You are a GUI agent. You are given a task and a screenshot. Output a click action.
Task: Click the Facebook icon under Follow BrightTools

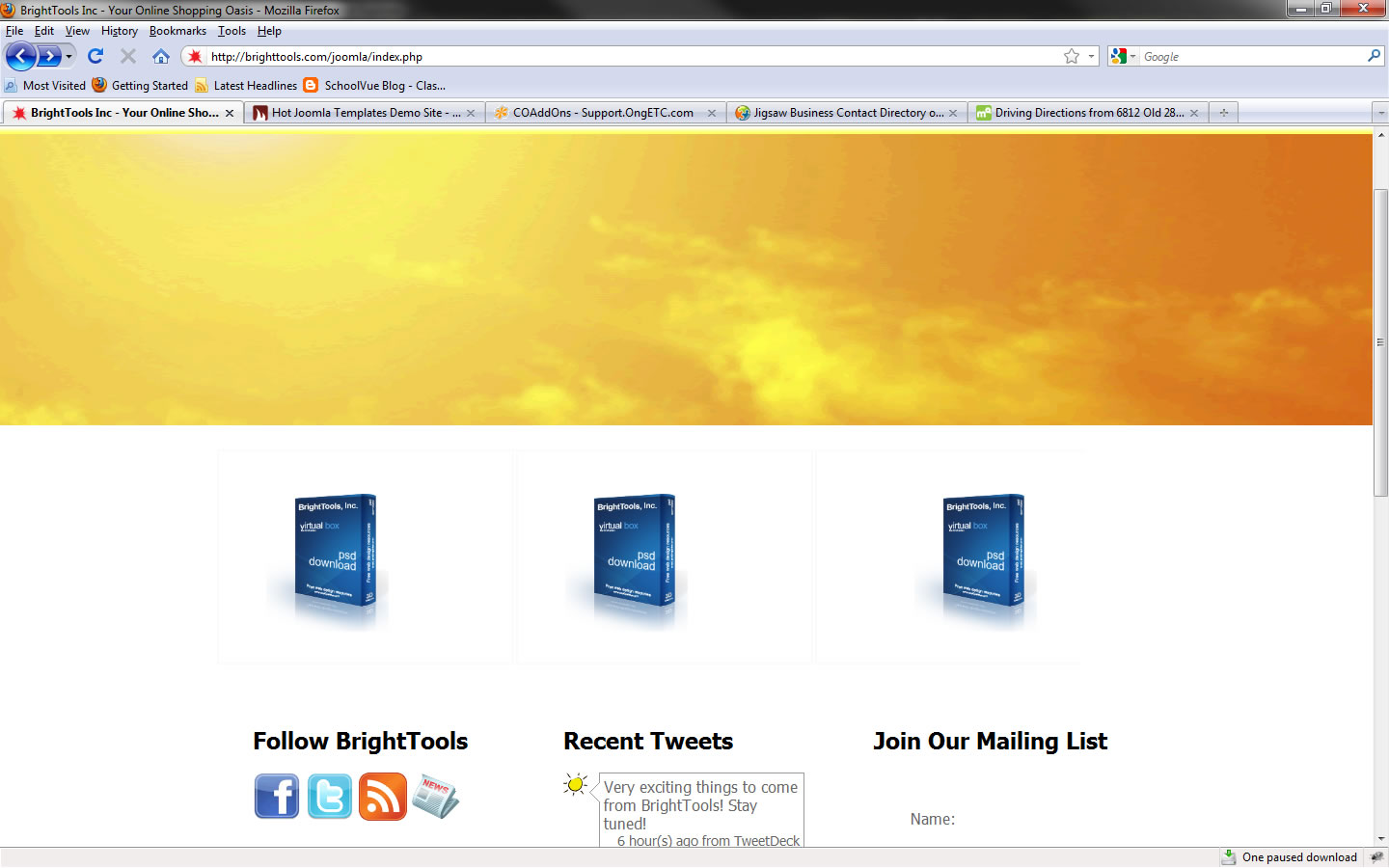[277, 797]
